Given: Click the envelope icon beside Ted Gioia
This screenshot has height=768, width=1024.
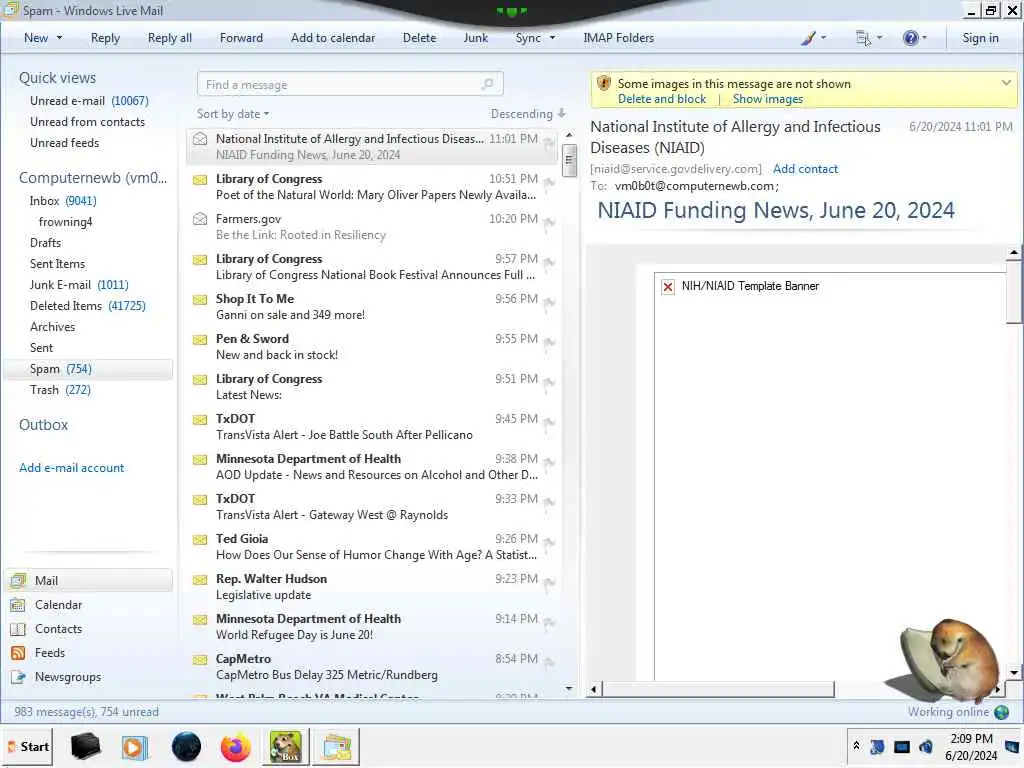Looking at the screenshot, I should pyautogui.click(x=200, y=539).
